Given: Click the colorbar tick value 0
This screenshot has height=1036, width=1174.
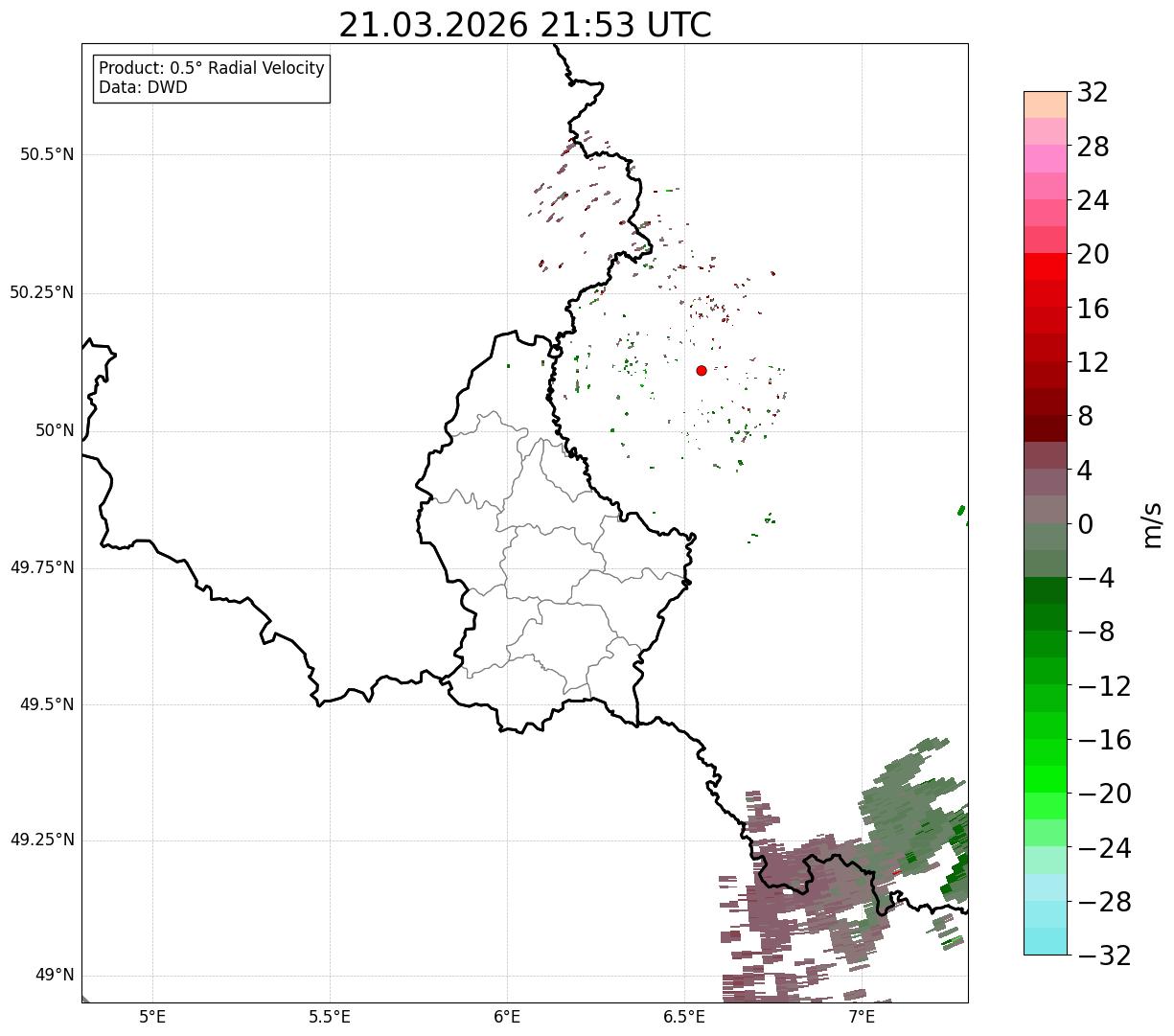Looking at the screenshot, I should click(1085, 524).
